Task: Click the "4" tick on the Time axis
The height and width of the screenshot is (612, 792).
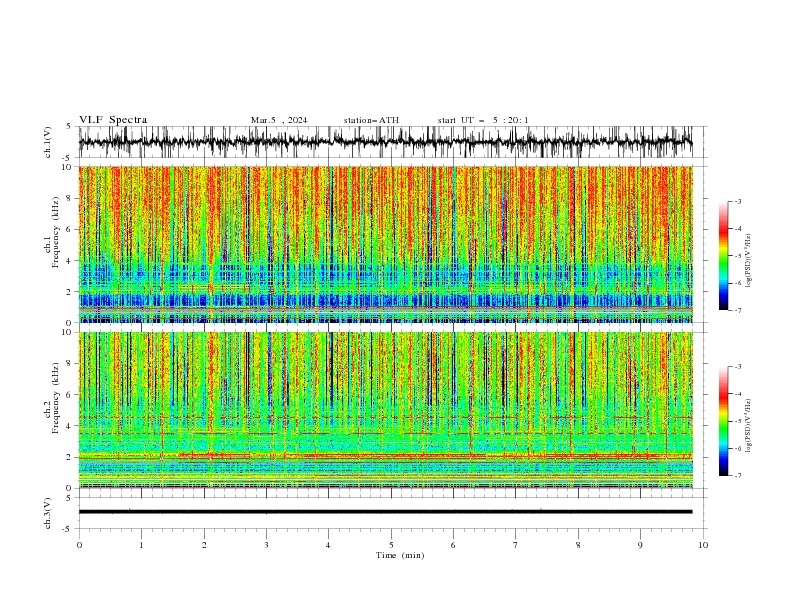Action: pos(328,545)
